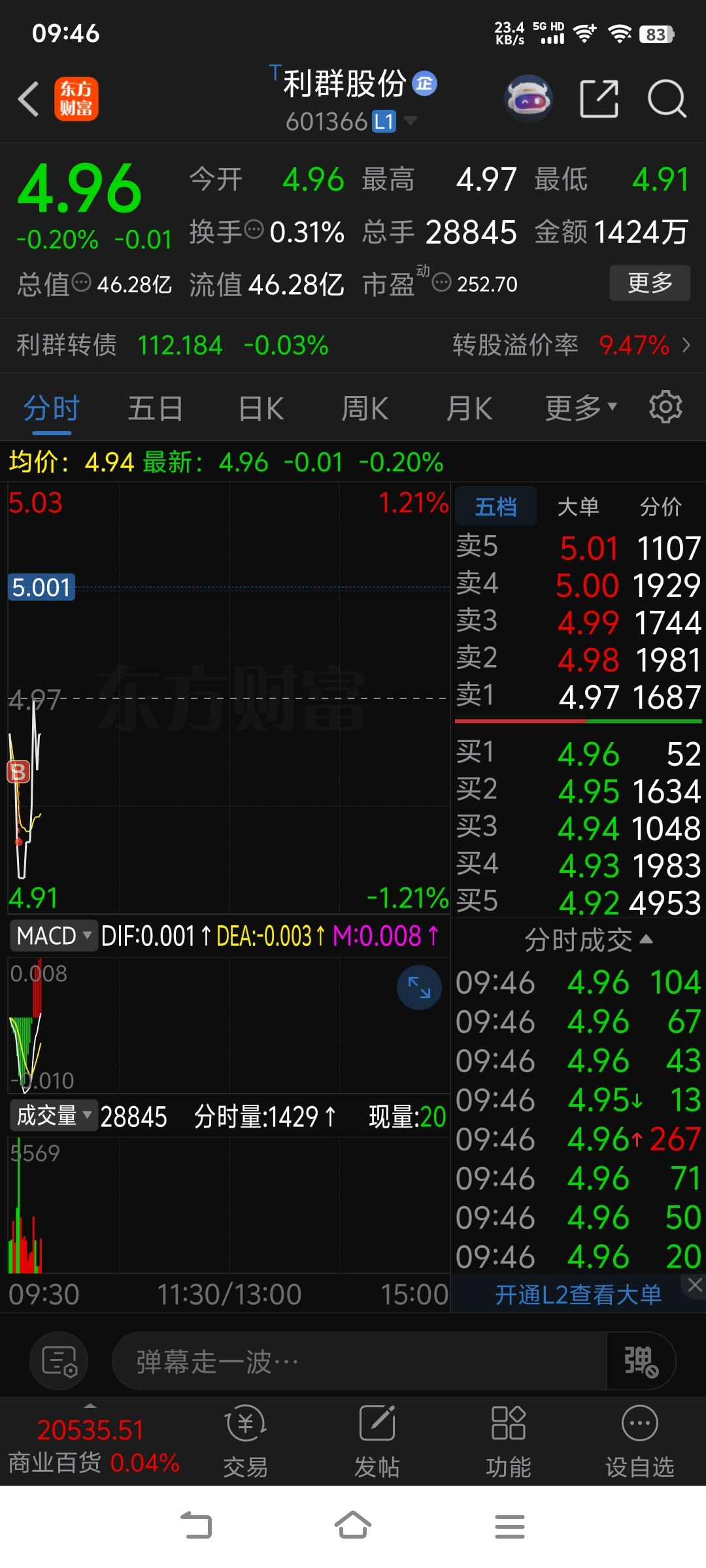Switch to the 月K tab
The image size is (706, 1568).
(469, 408)
